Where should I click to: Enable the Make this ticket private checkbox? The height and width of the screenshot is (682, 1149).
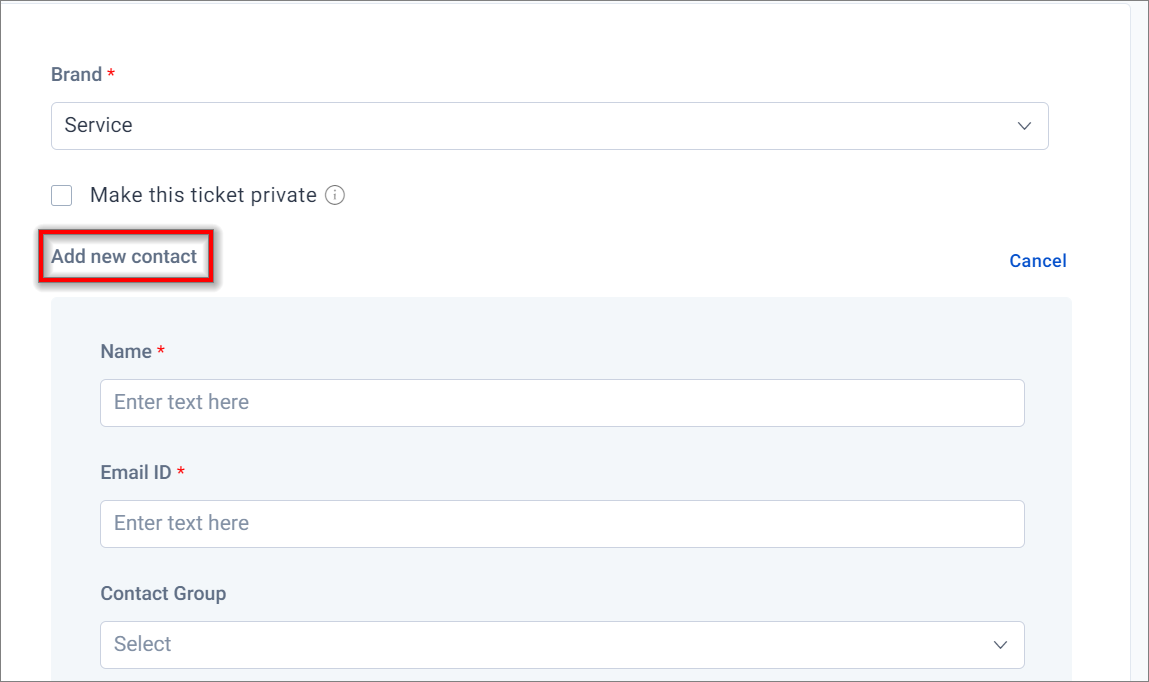coord(62,196)
